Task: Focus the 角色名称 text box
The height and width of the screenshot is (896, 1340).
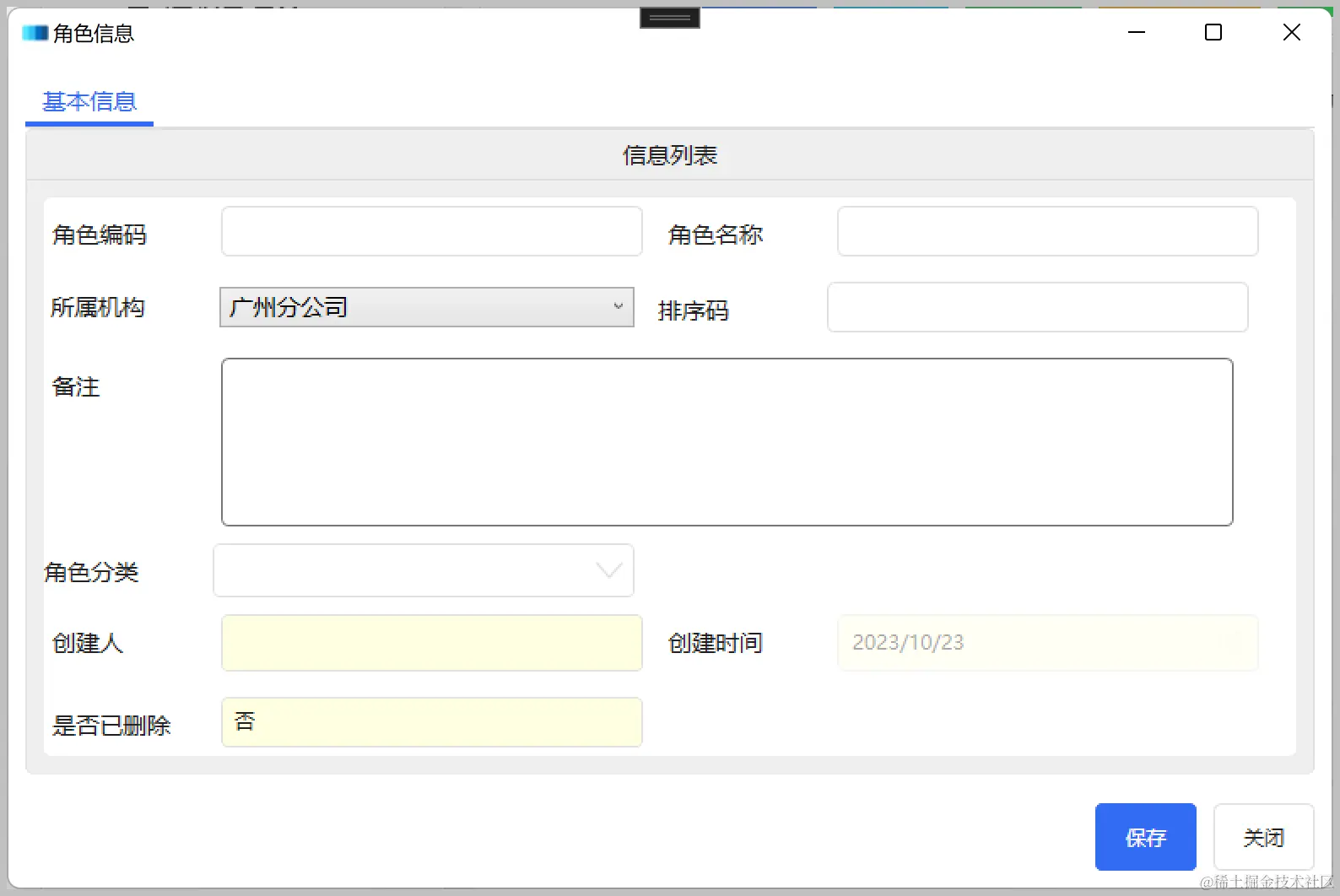Action: [1047, 231]
